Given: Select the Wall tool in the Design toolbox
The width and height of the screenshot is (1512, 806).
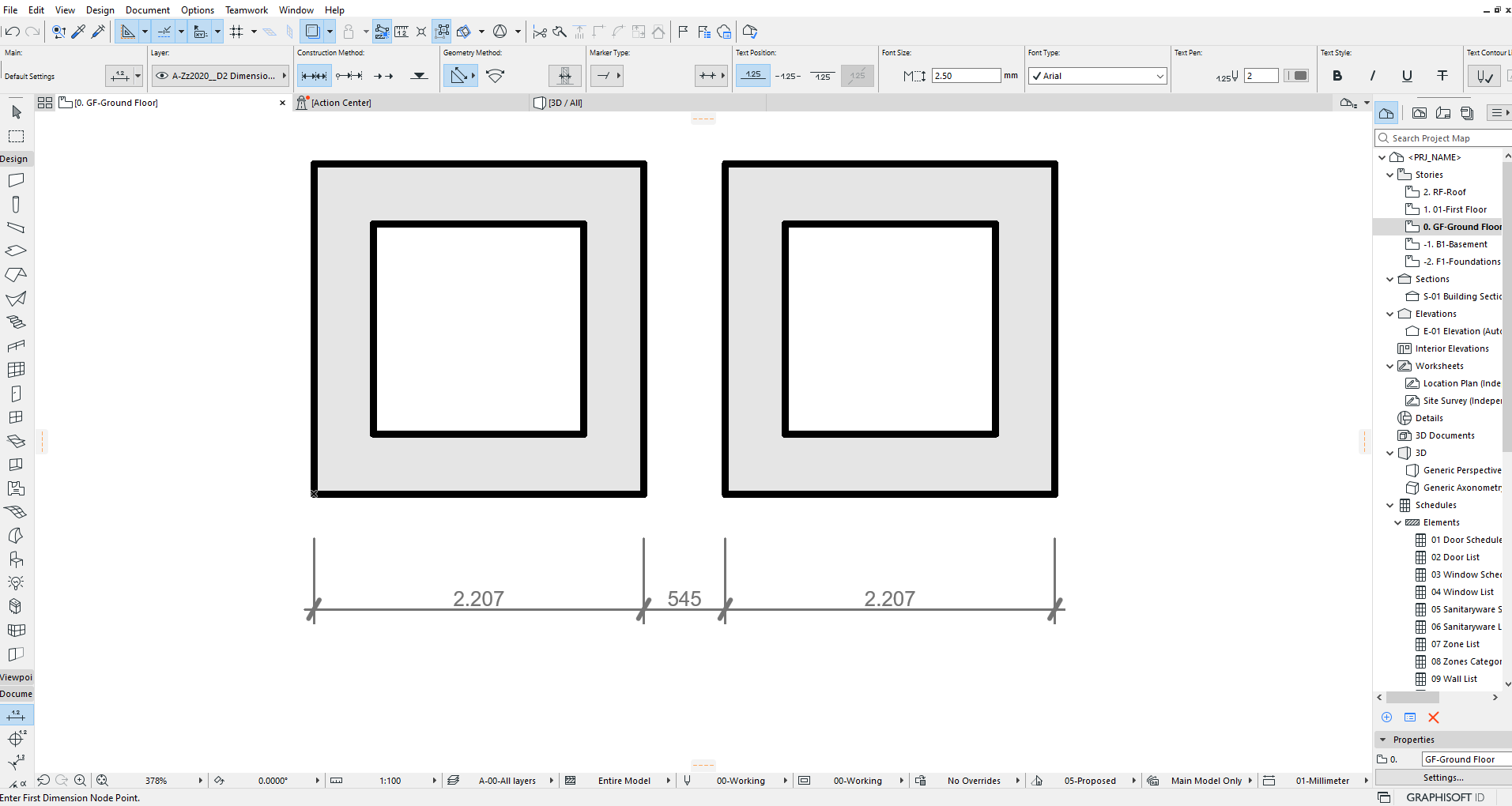Looking at the screenshot, I should (x=16, y=180).
